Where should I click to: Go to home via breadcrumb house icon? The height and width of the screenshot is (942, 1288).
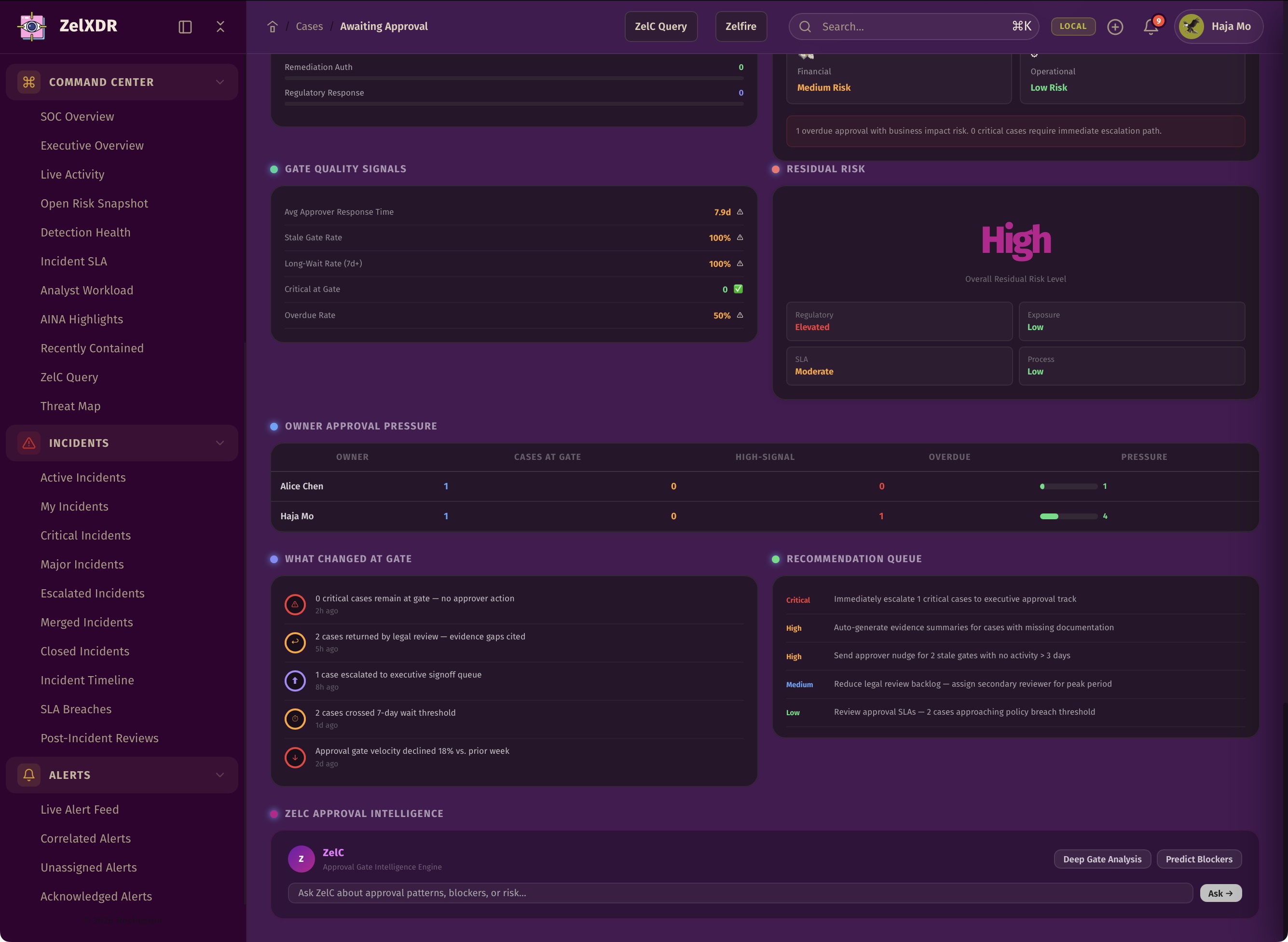coord(273,27)
